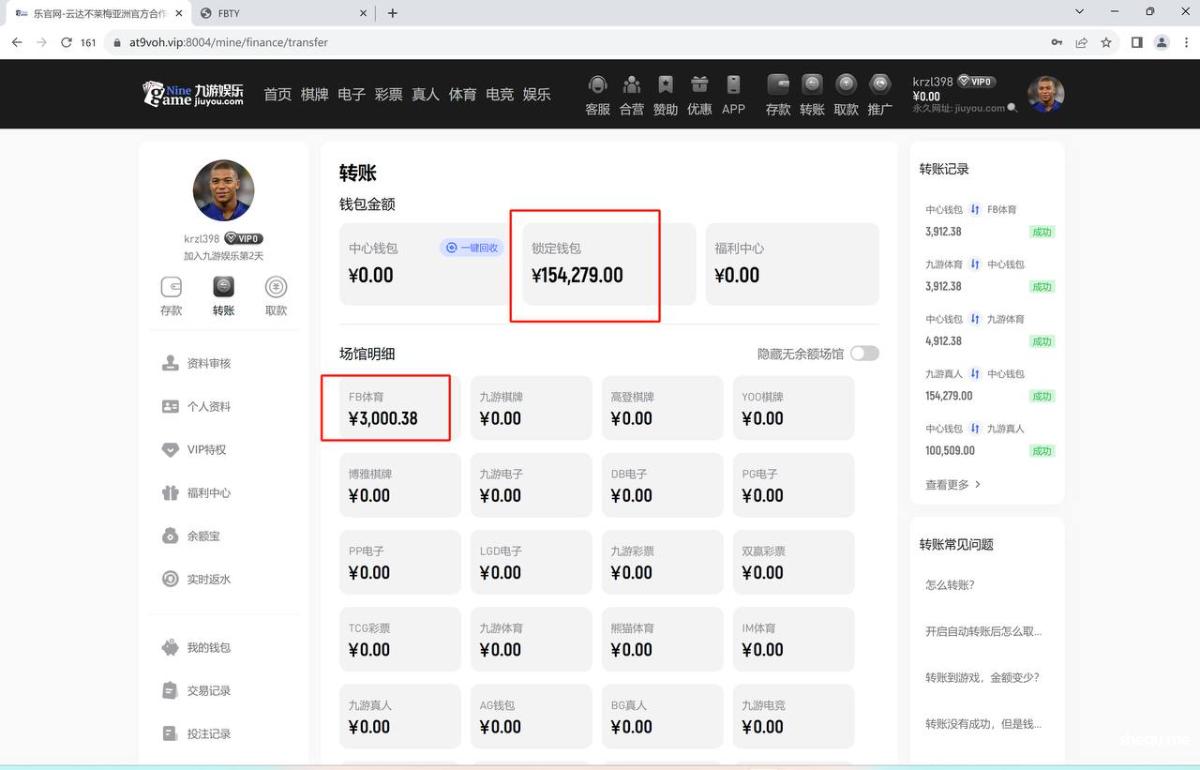Open the 推广 promotion icon in header
Viewport: 1200px width, 770px height.
pyautogui.click(x=880, y=86)
